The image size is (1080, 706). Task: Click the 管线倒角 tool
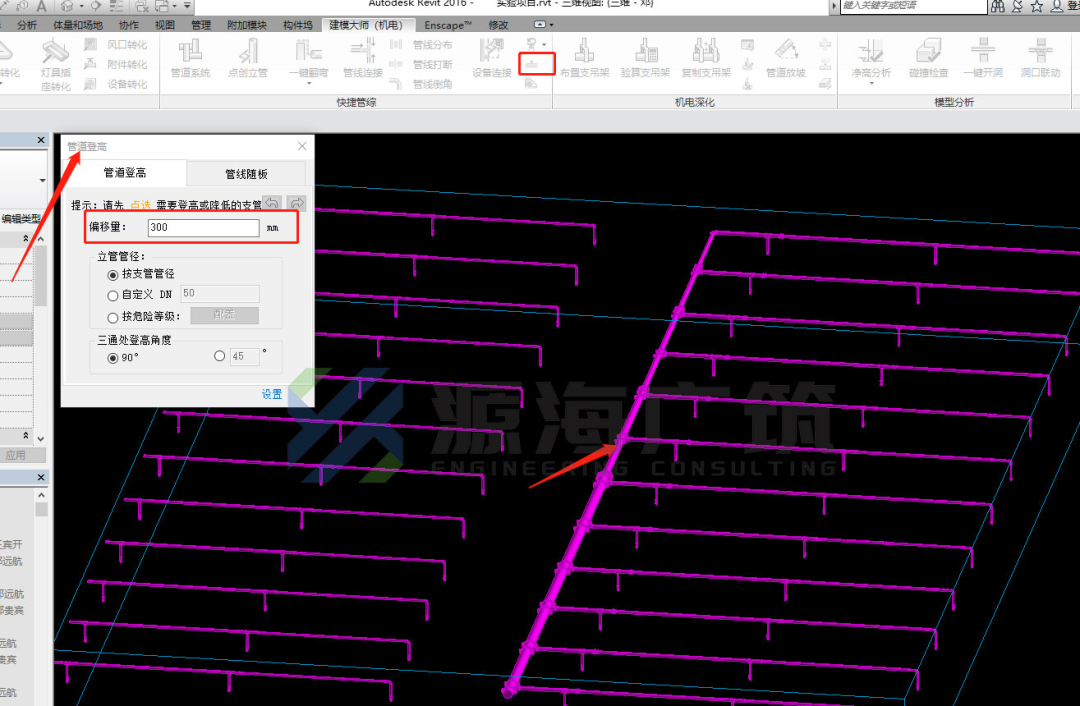tap(423, 84)
